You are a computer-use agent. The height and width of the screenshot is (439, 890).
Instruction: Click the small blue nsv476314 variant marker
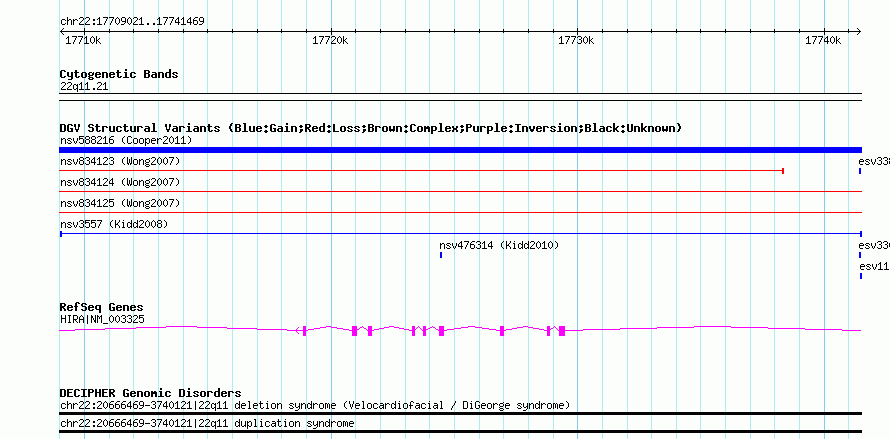click(x=441, y=255)
